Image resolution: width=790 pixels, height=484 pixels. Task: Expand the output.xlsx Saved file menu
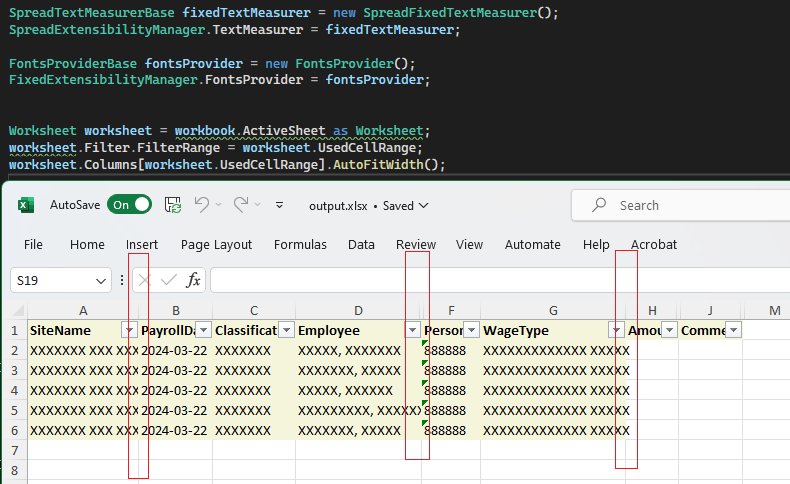click(x=369, y=205)
